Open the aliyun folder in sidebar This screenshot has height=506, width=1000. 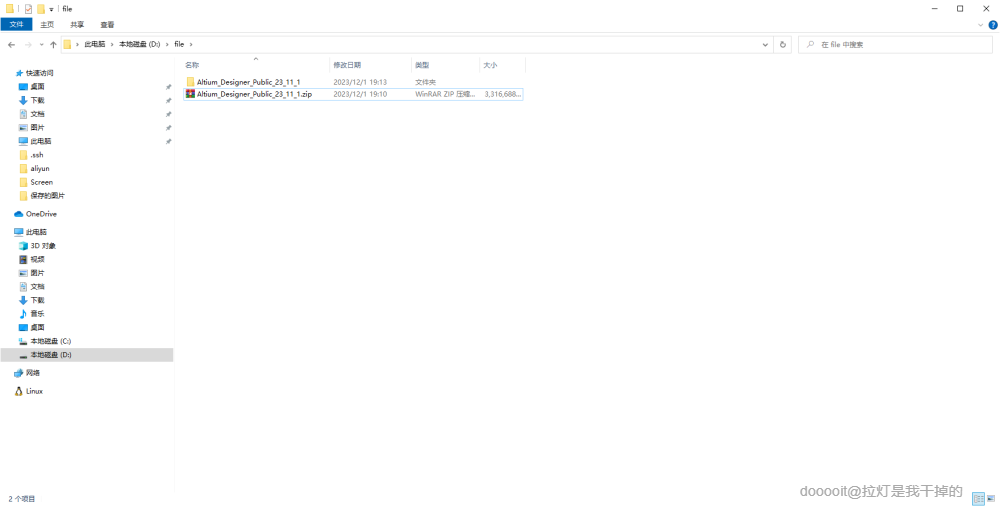40,168
